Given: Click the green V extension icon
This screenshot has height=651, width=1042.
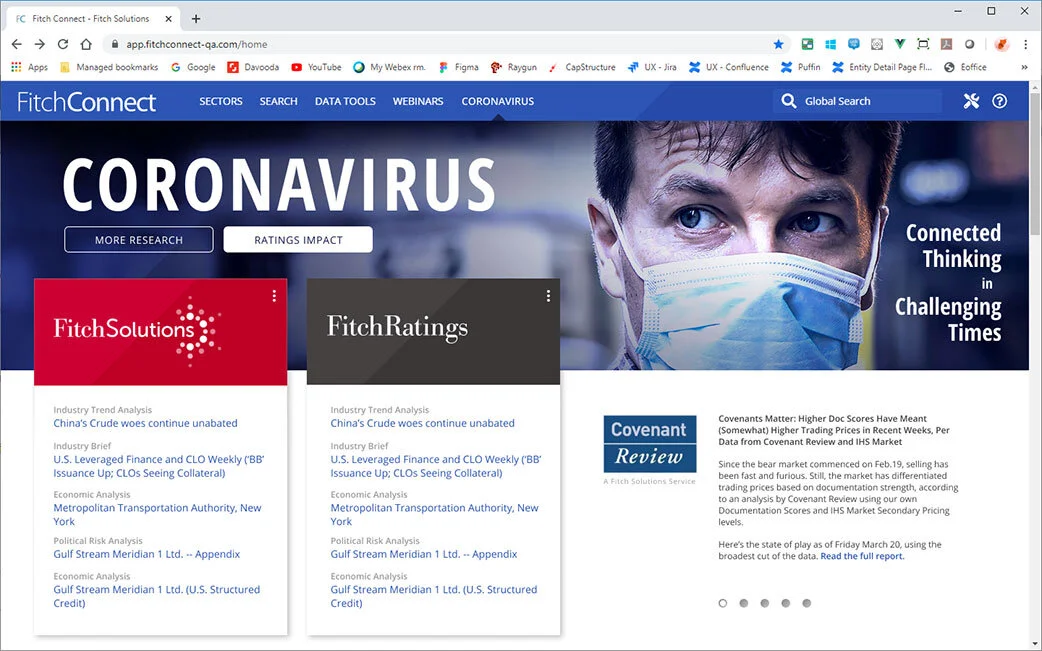Looking at the screenshot, I should pos(900,44).
